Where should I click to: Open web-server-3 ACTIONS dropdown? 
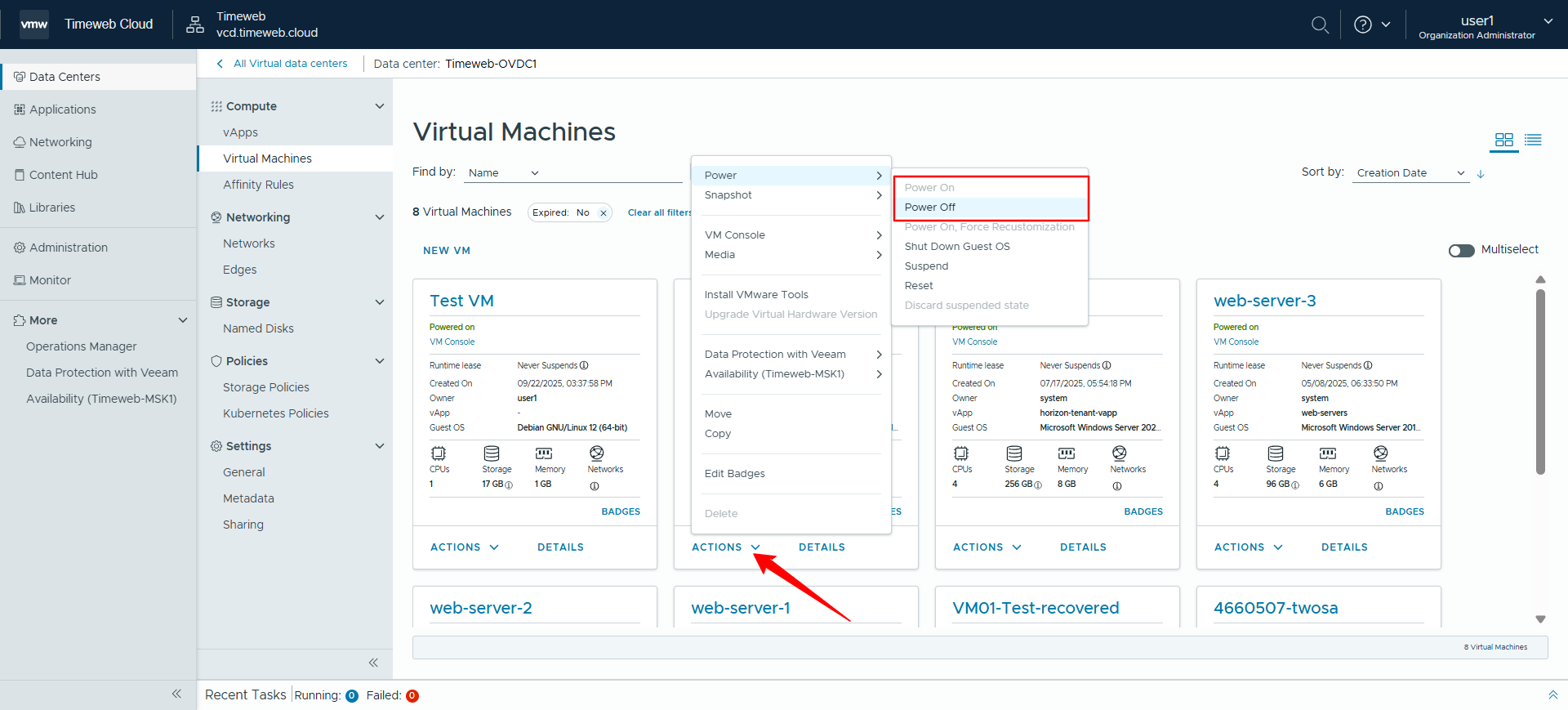(x=1248, y=547)
